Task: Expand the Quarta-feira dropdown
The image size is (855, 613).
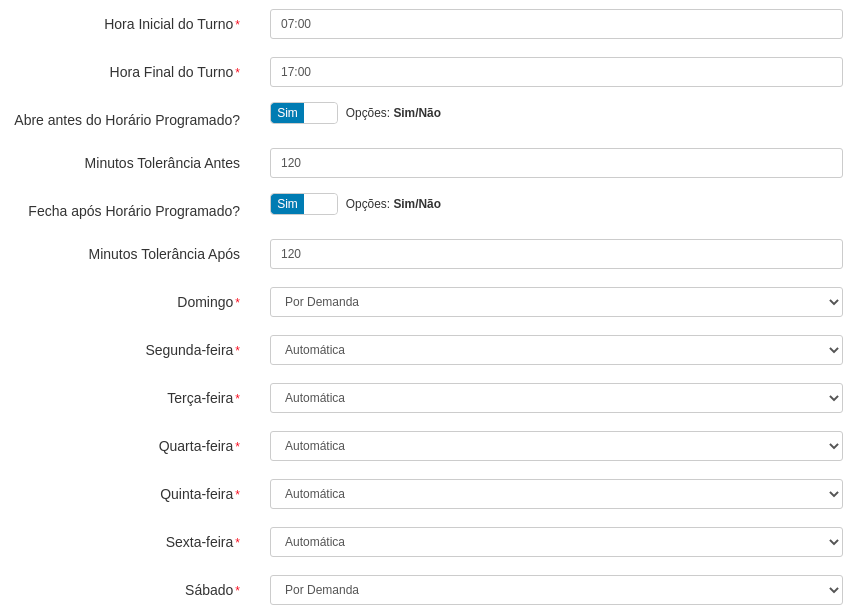Action: [x=556, y=446]
